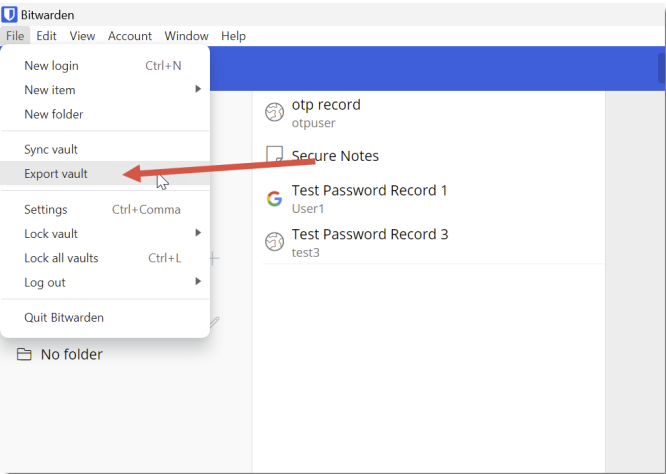Click the note icon beside Secure Notes
Image resolution: width=666 pixels, height=474 pixels.
274,155
